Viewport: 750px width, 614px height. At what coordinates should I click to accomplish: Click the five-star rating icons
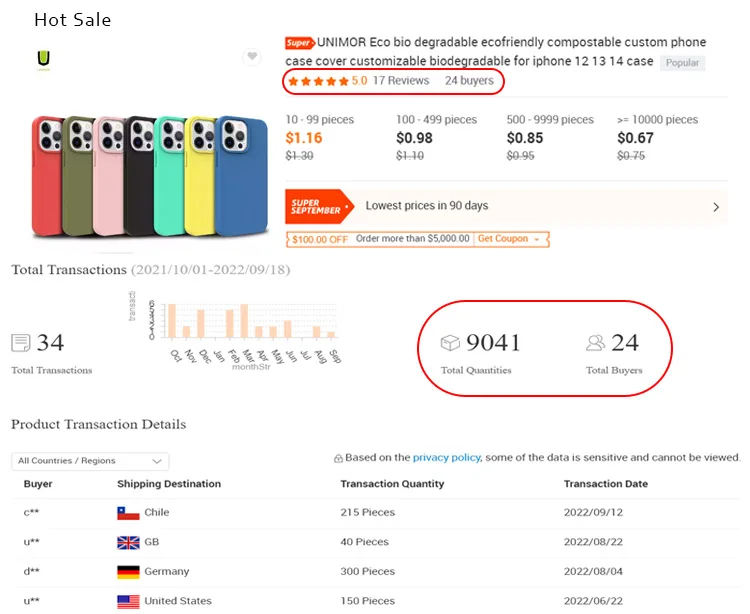[x=318, y=81]
